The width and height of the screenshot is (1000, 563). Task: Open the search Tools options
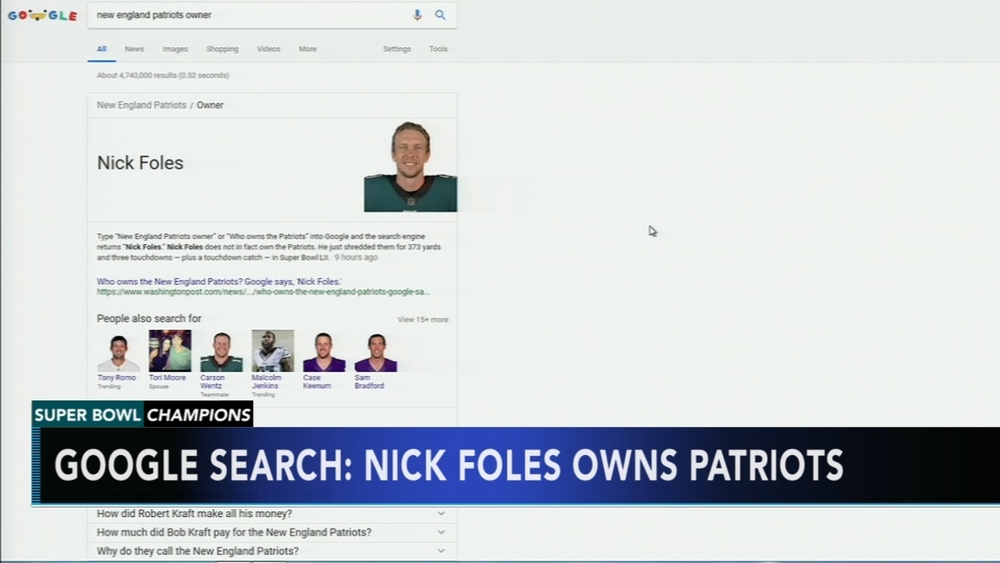438,49
